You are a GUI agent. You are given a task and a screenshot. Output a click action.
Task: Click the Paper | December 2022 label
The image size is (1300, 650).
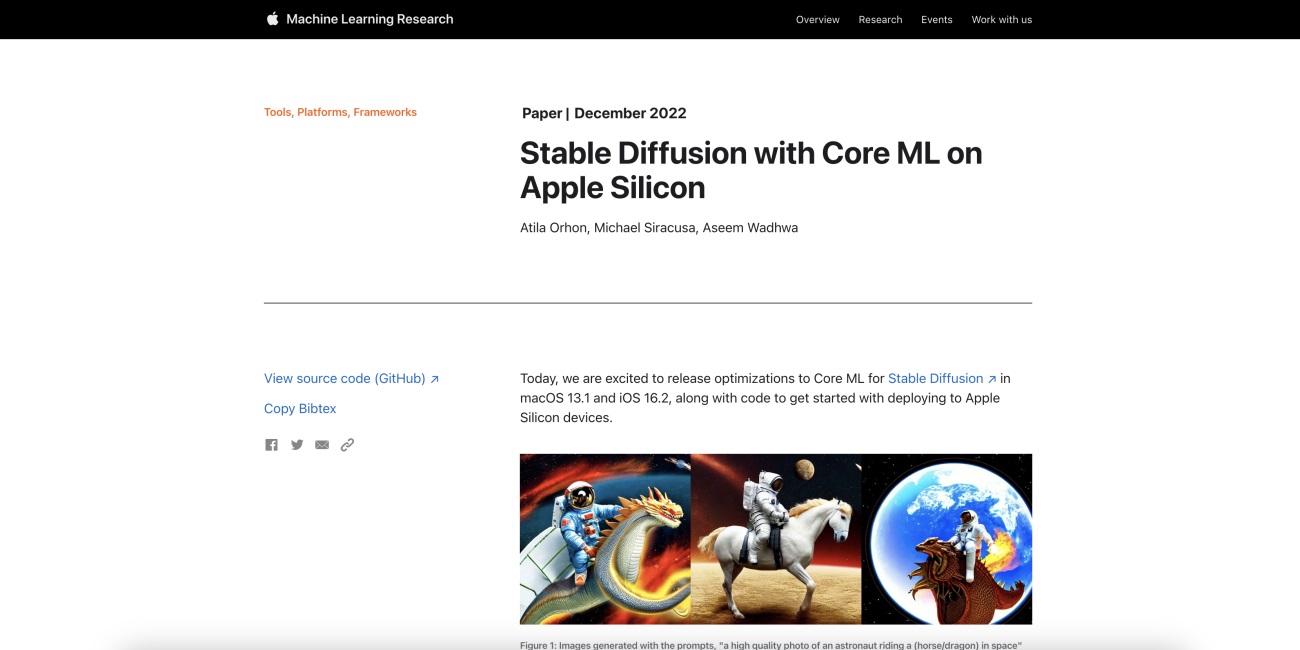(604, 113)
